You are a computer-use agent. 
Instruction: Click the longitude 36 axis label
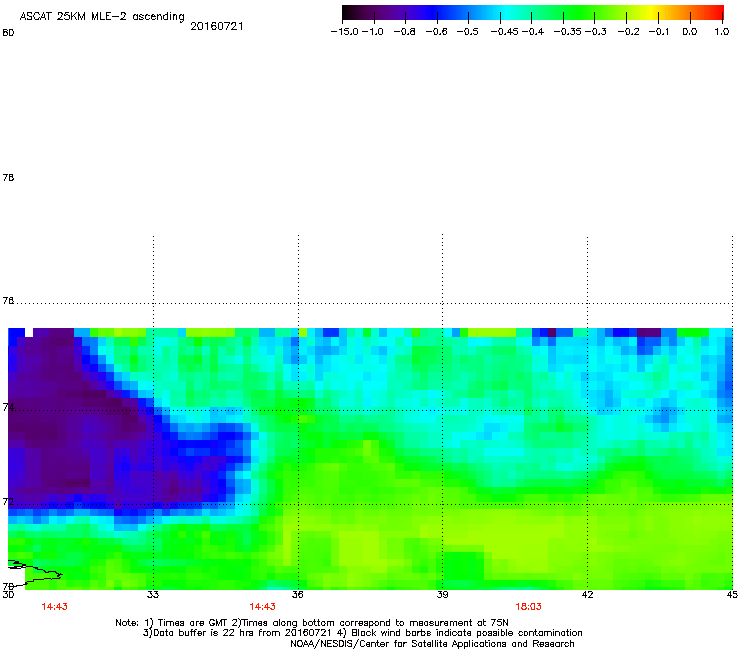tap(297, 595)
